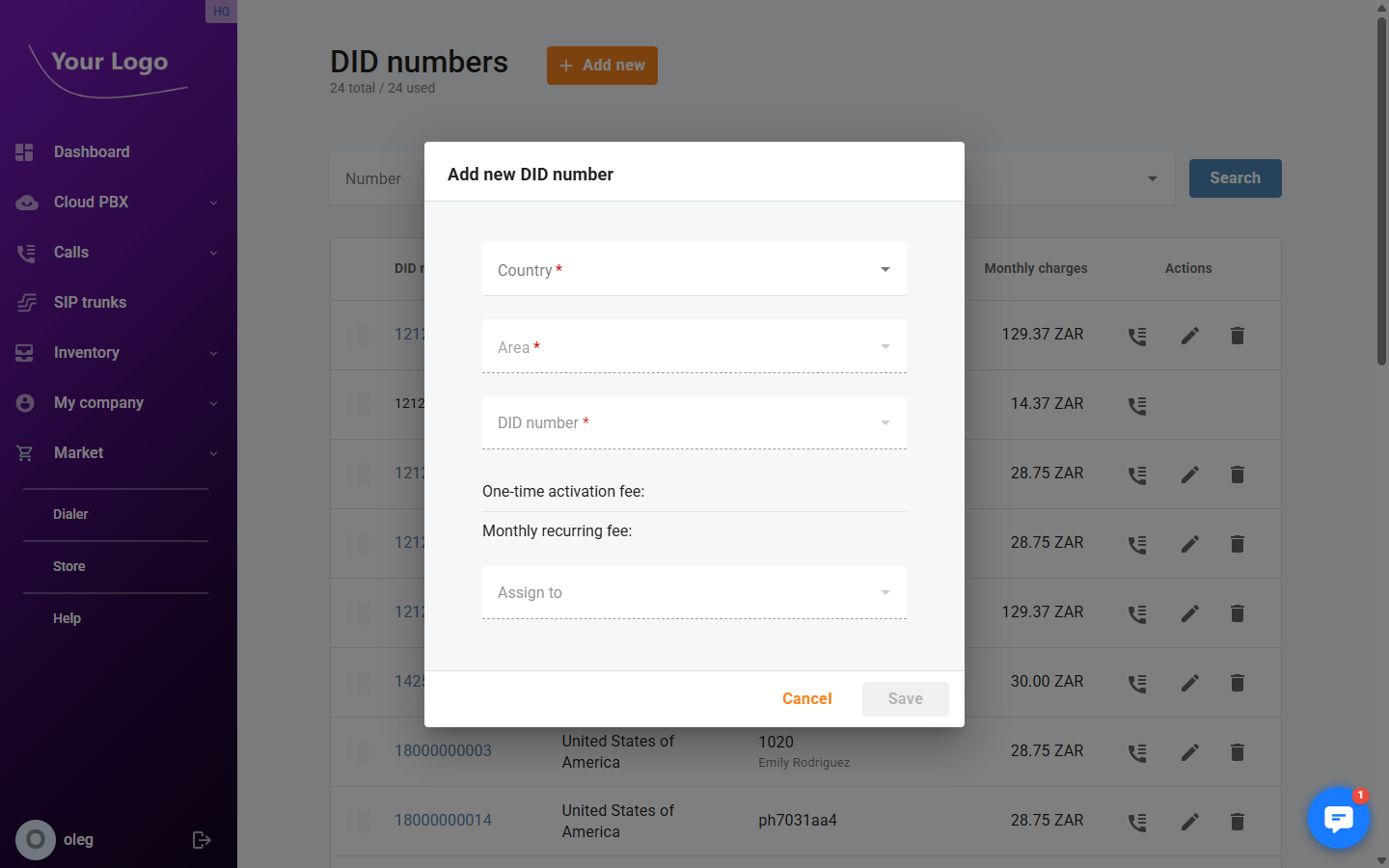This screenshot has height=868, width=1389.
Task: Edit DID 18000000003 using the pencil icon
Action: pos(1189,751)
